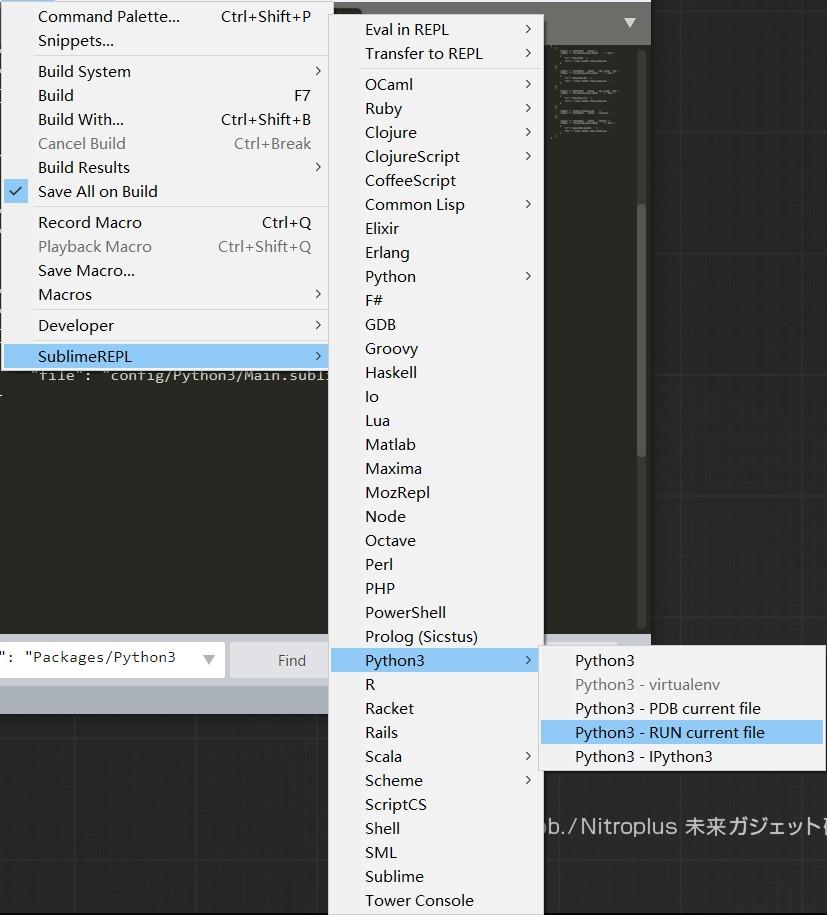Open the Scala REPL submenu

382,756
